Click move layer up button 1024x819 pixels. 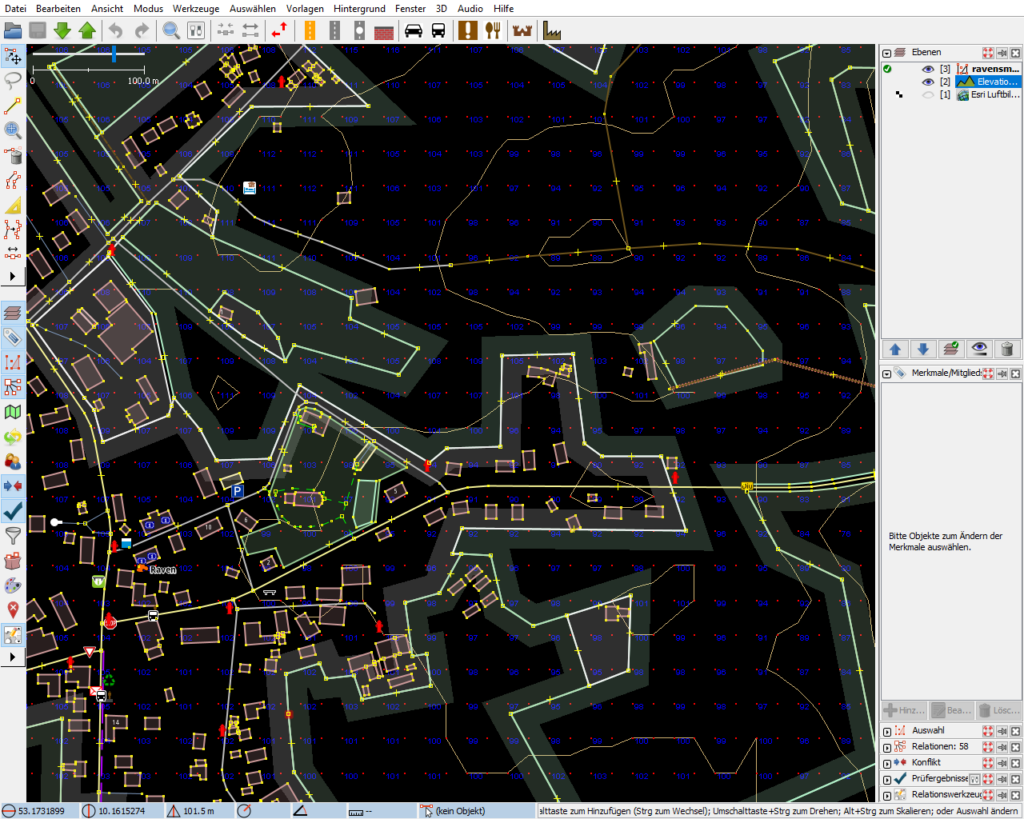(x=895, y=349)
